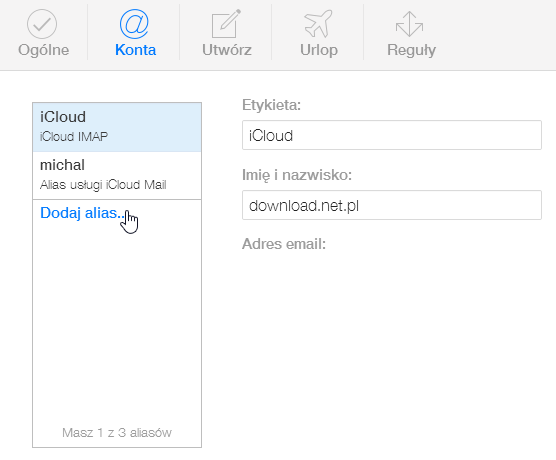Viewport: 556px width, 460px height.
Task: Click the Imię i nazwisko field
Action: (392, 205)
